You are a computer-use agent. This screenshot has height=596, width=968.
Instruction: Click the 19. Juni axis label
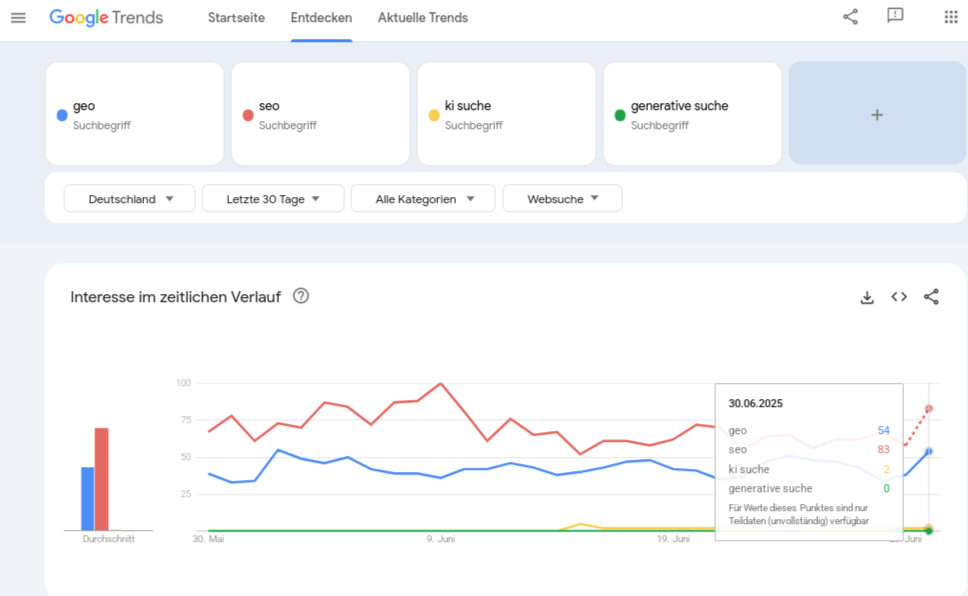tap(674, 539)
